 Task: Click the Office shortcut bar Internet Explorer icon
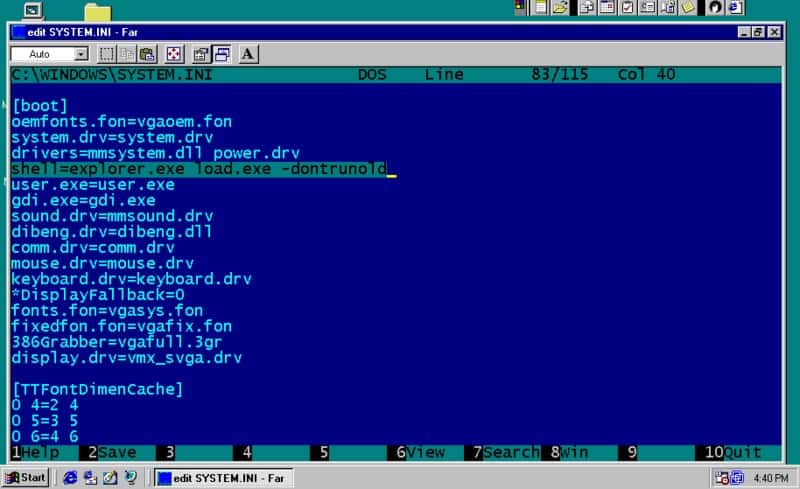pos(735,7)
